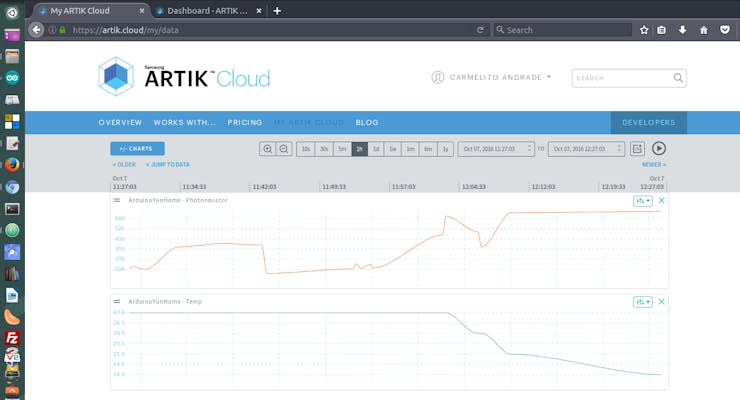This screenshot has height=400, width=740.
Task: Switch to My ARTIK Cloud browser tab
Action: click(x=90, y=10)
